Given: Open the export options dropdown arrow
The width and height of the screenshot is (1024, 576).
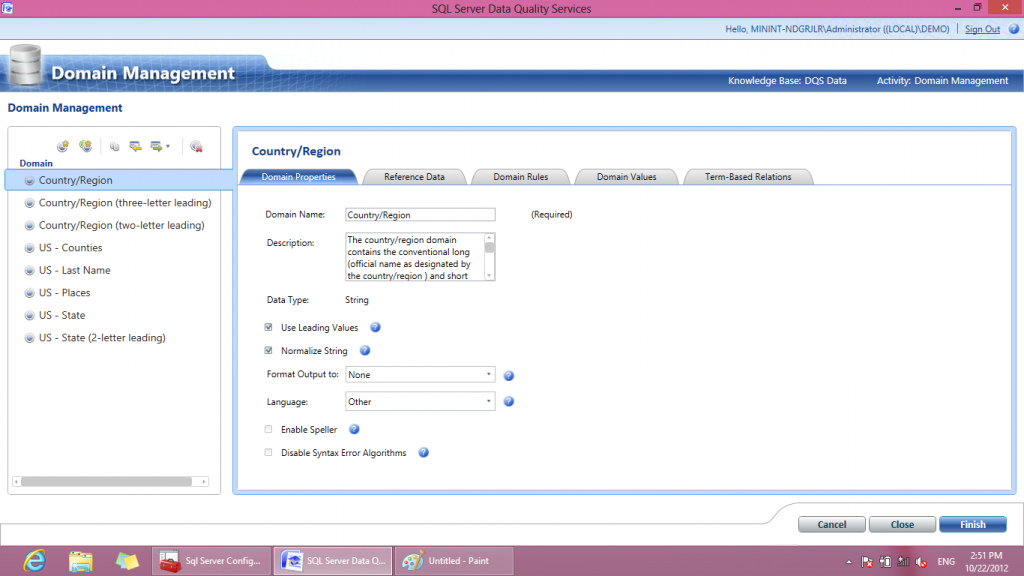Looking at the screenshot, I should 168,147.
